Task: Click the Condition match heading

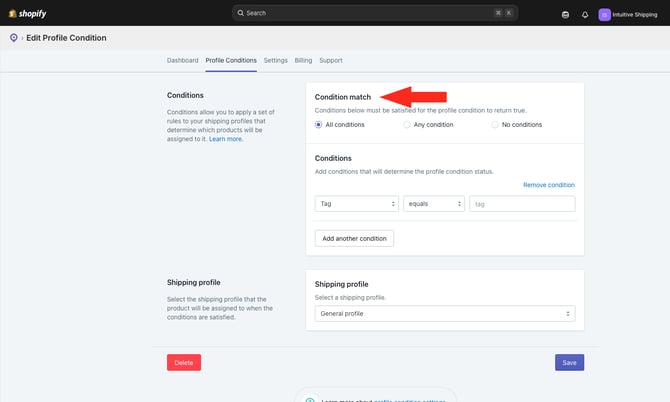Action: coord(343,97)
